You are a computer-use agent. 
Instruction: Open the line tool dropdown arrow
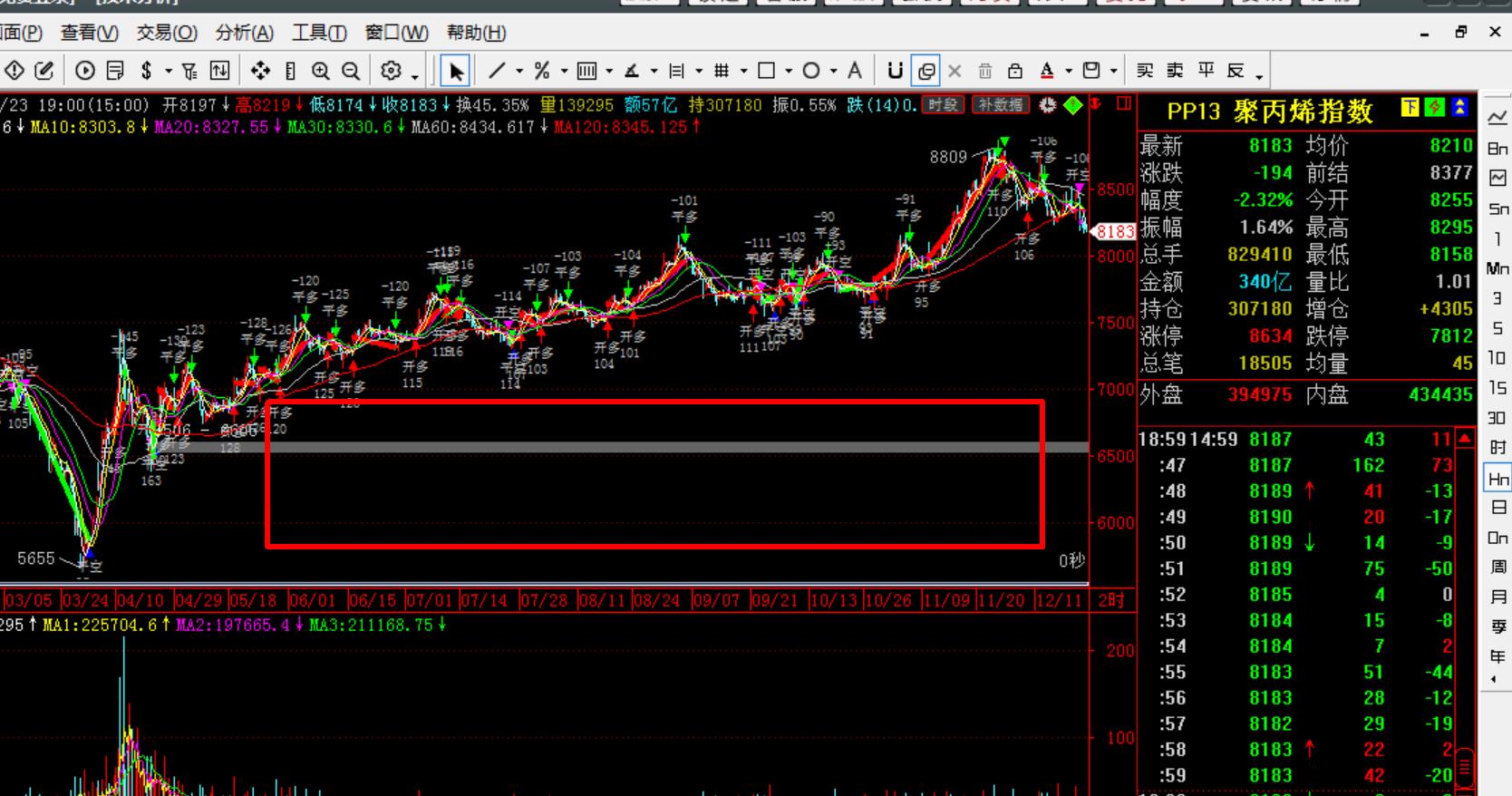point(519,71)
